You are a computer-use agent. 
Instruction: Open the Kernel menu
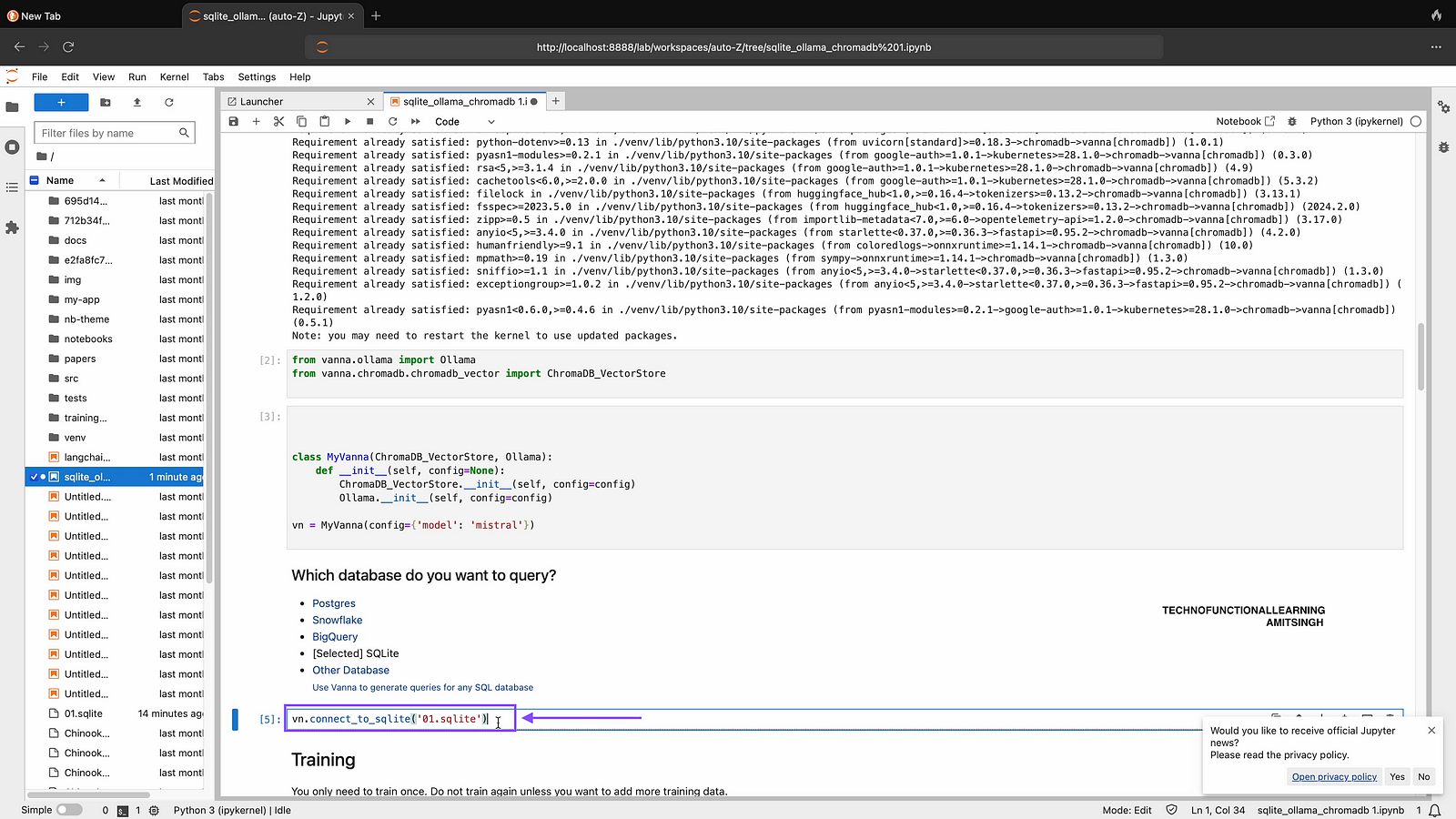(174, 77)
